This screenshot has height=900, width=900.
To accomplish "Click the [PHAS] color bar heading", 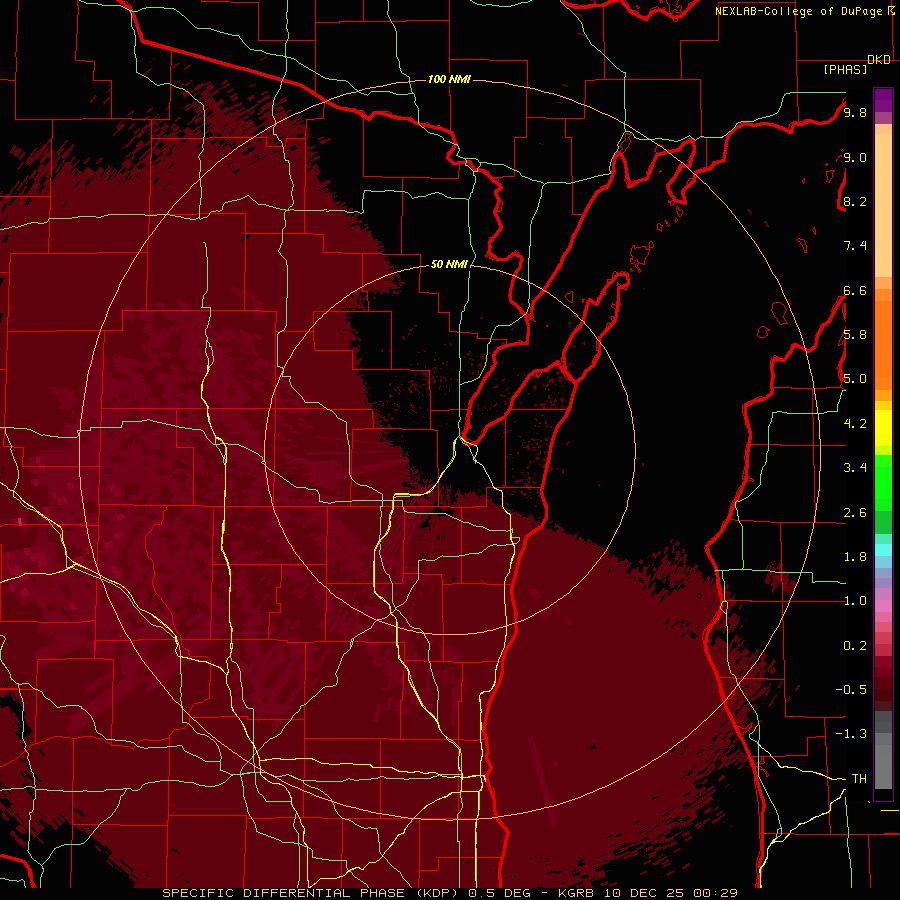I will (845, 69).
